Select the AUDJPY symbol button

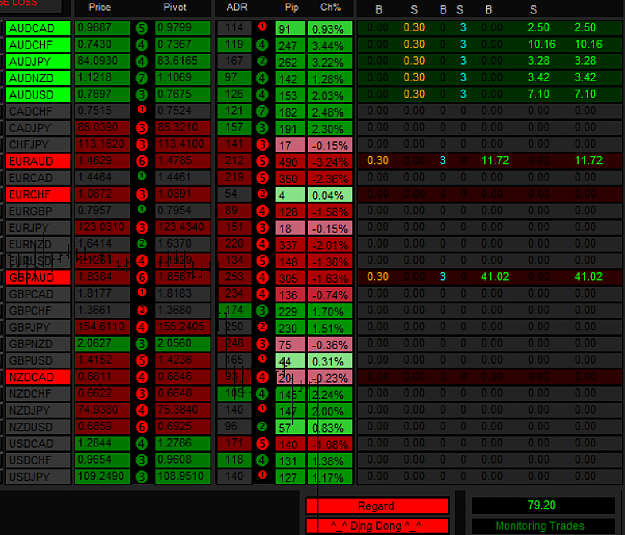coord(38,62)
